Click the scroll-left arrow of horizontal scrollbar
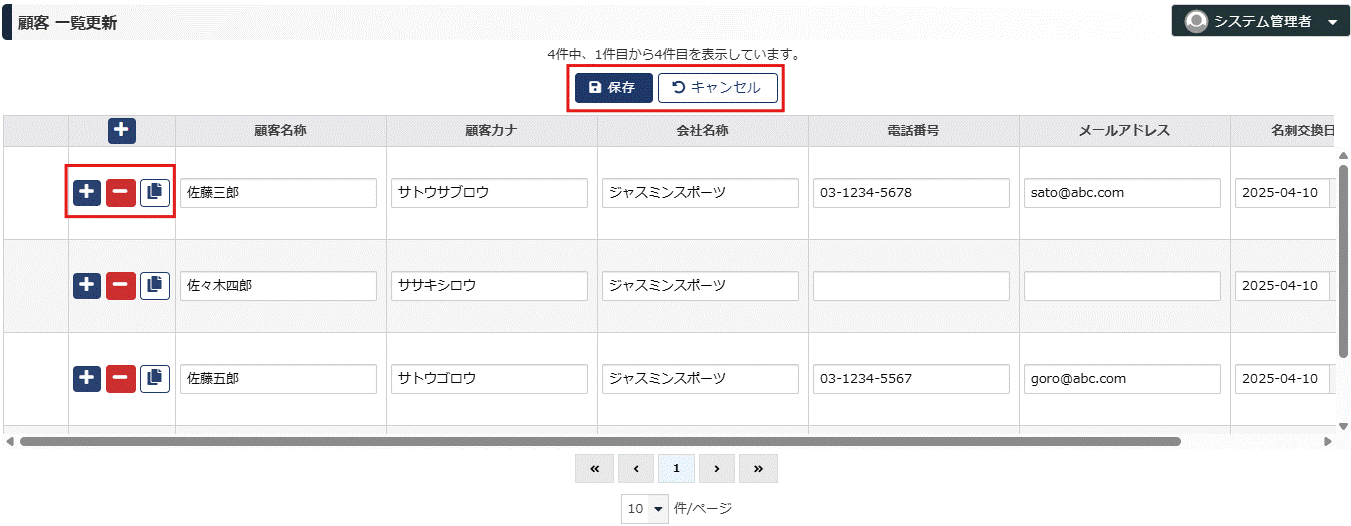 click(x=10, y=441)
